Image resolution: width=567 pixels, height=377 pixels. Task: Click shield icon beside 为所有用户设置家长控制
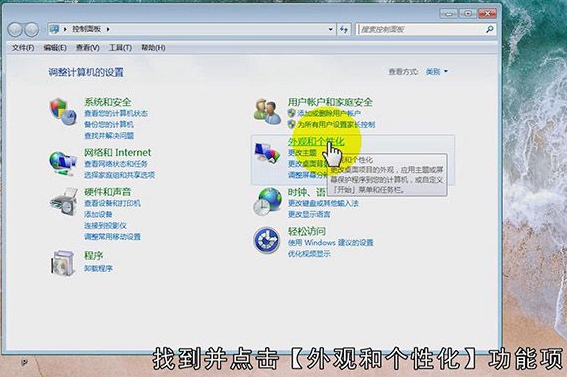click(x=291, y=124)
